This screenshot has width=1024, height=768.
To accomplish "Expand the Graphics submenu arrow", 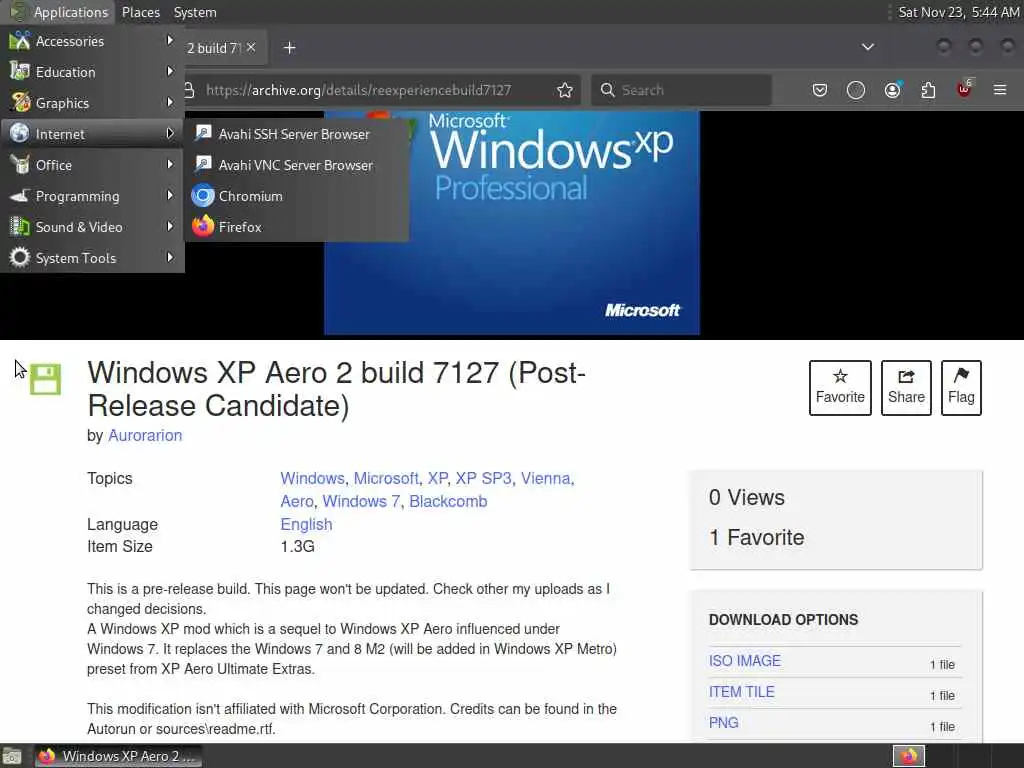I will [x=170, y=103].
